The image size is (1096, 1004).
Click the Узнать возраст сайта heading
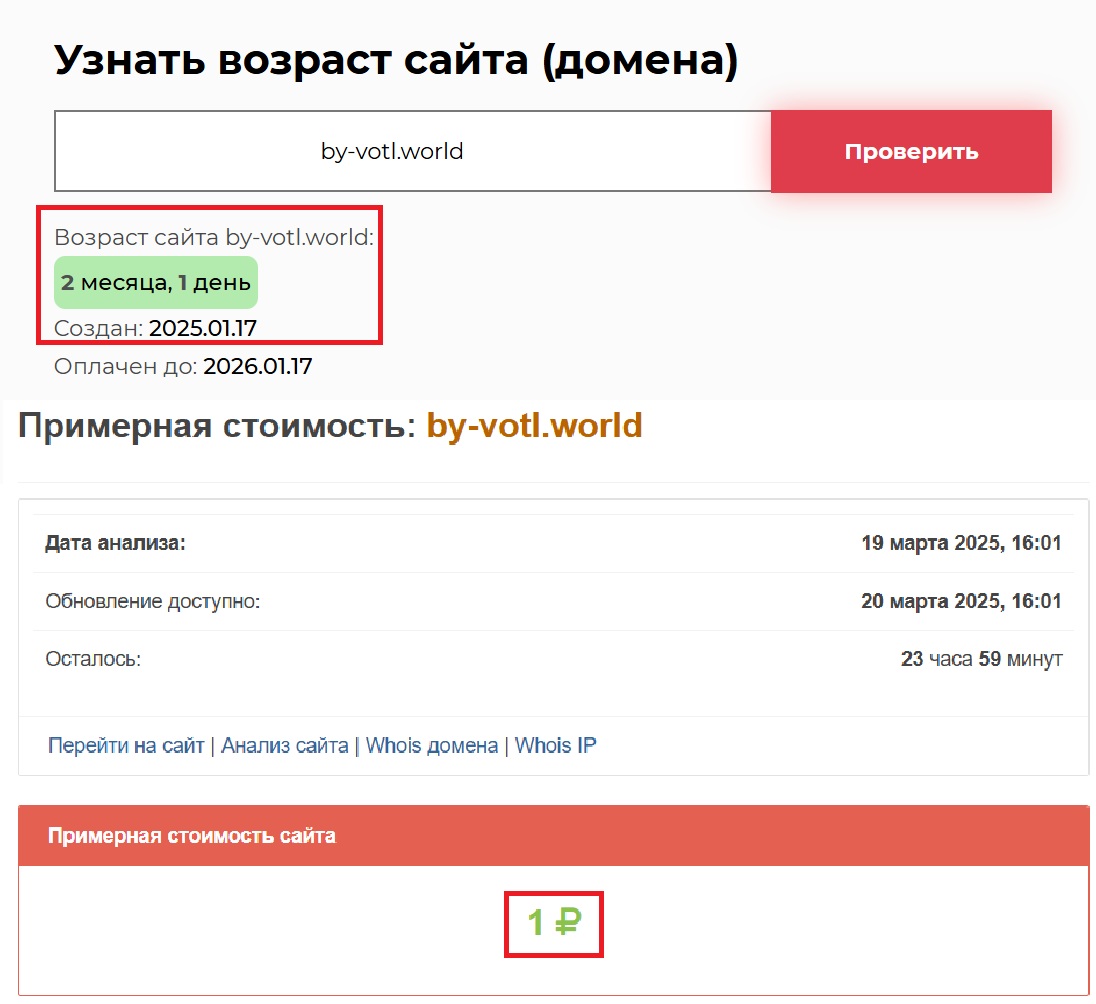[396, 60]
